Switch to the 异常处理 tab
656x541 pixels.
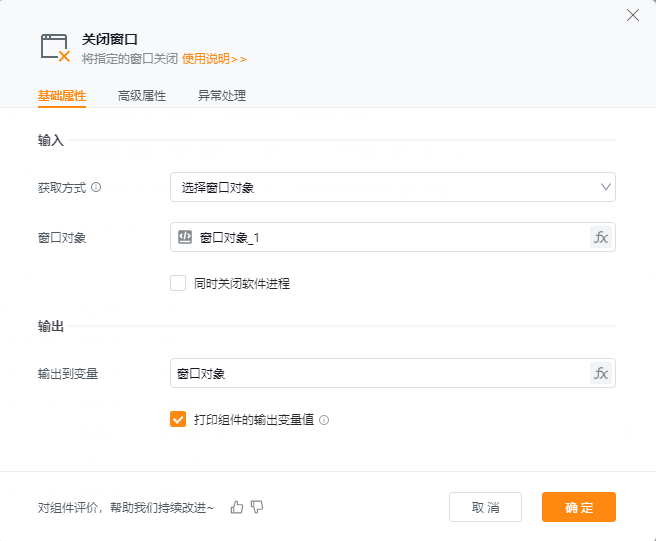point(221,96)
